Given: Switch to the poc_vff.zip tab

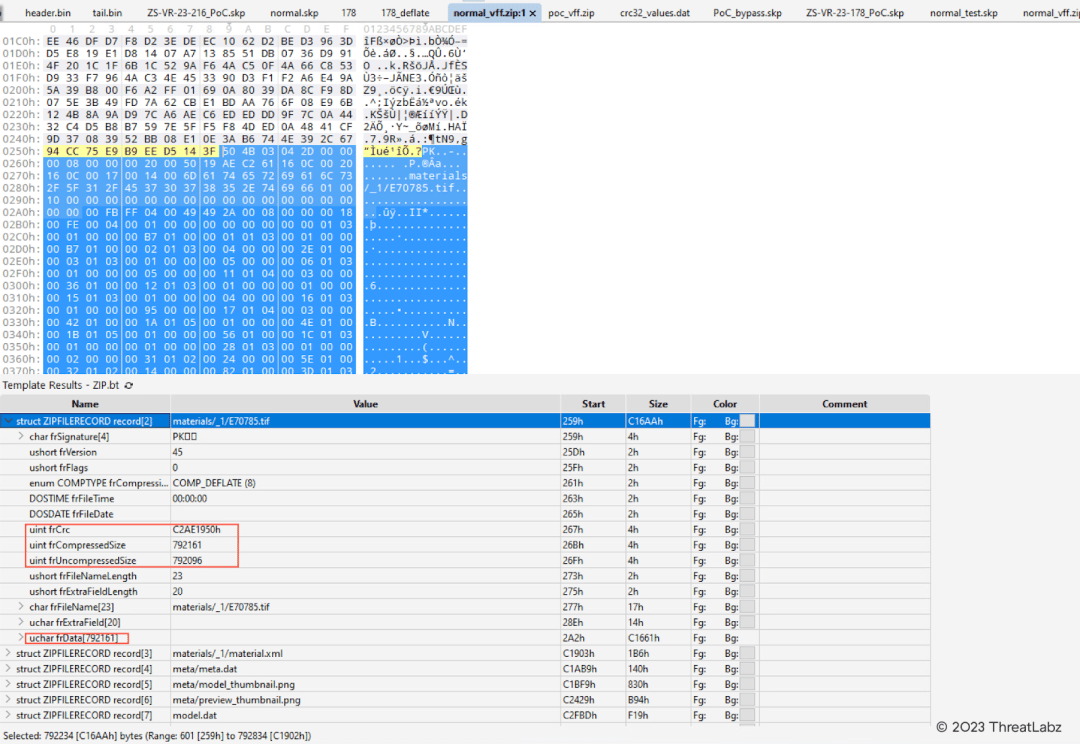Looking at the screenshot, I should coord(572,13).
